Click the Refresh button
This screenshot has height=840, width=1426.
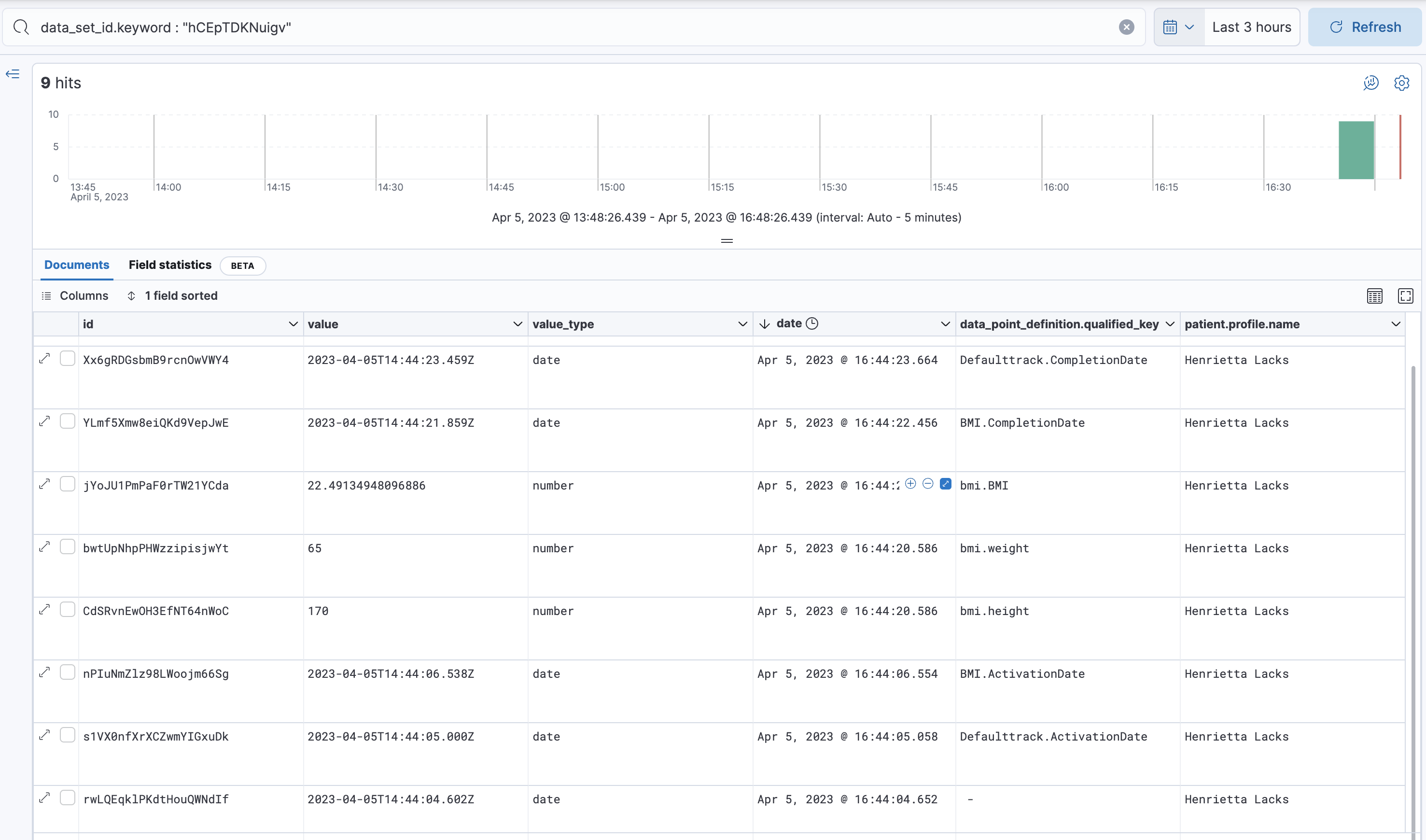point(1364,27)
